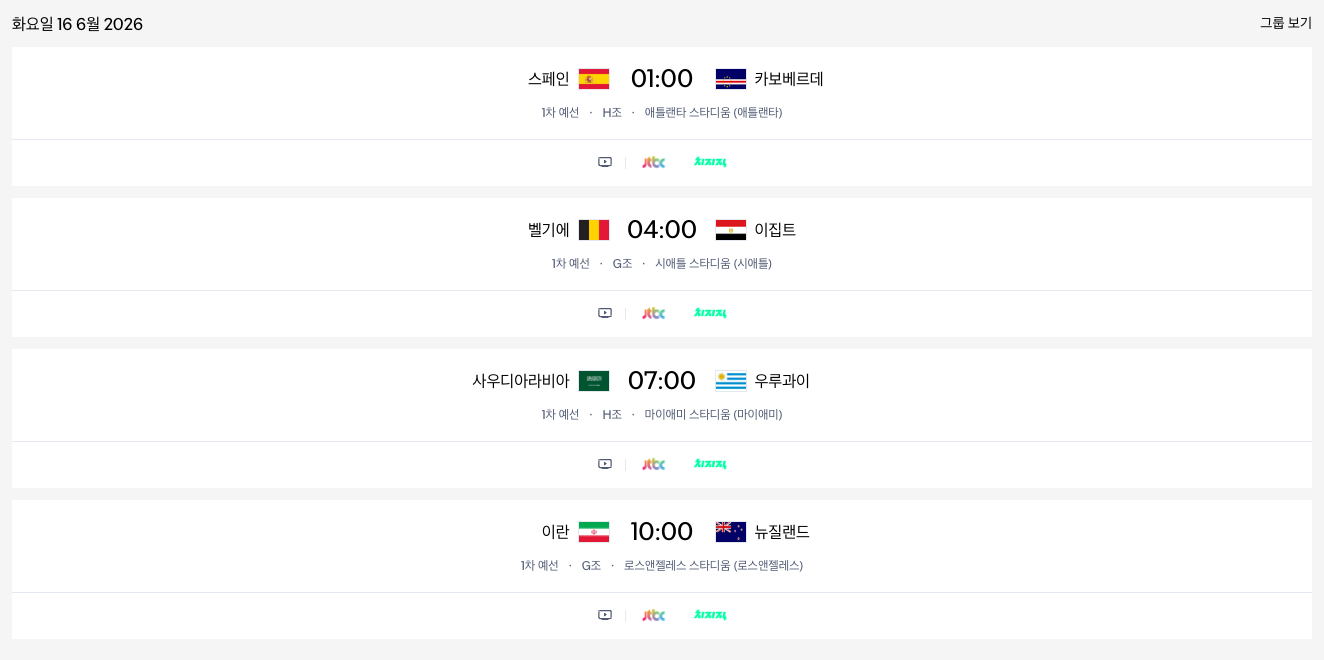Select 뉴질랜드 team name
The height and width of the screenshot is (660, 1324).
pos(782,532)
